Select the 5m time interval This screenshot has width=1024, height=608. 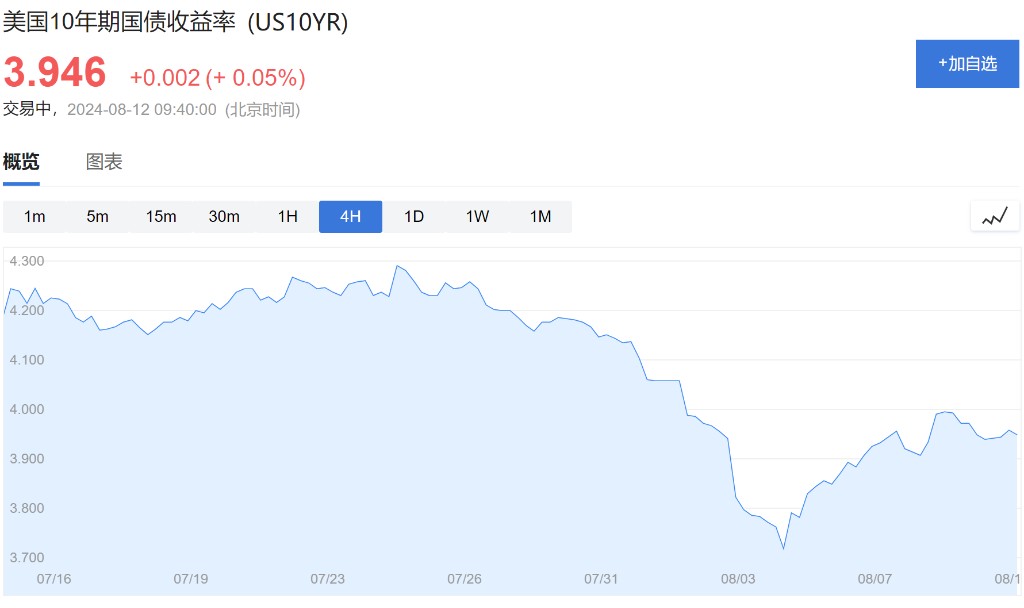click(97, 216)
